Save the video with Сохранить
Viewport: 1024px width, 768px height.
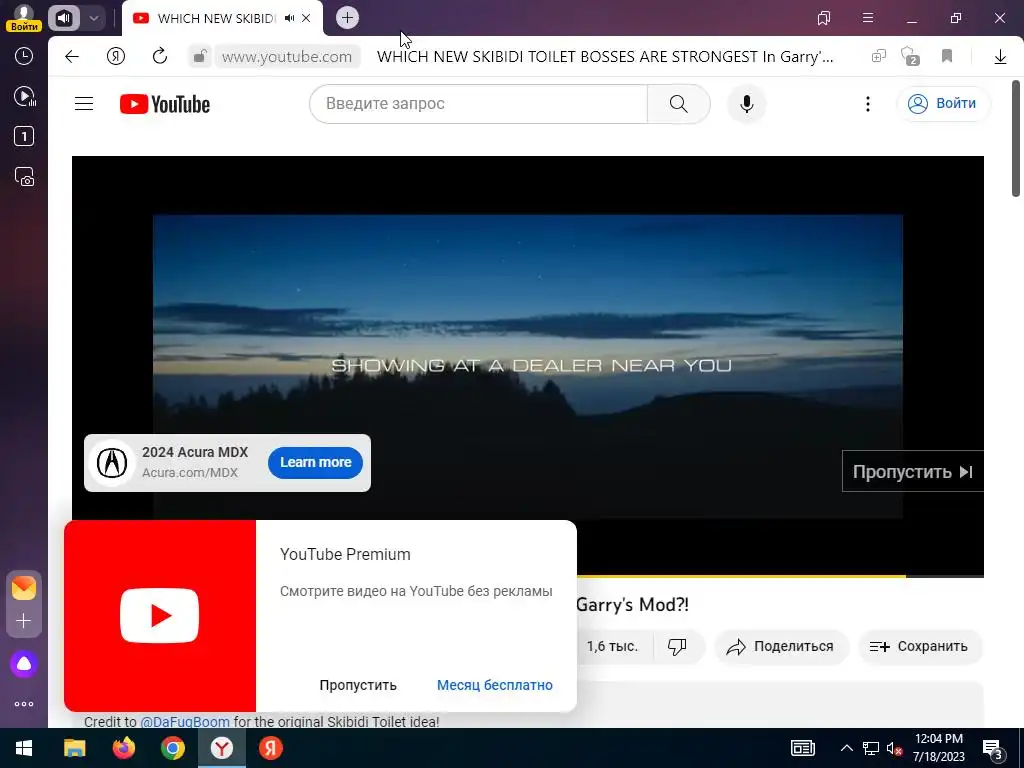pos(920,647)
